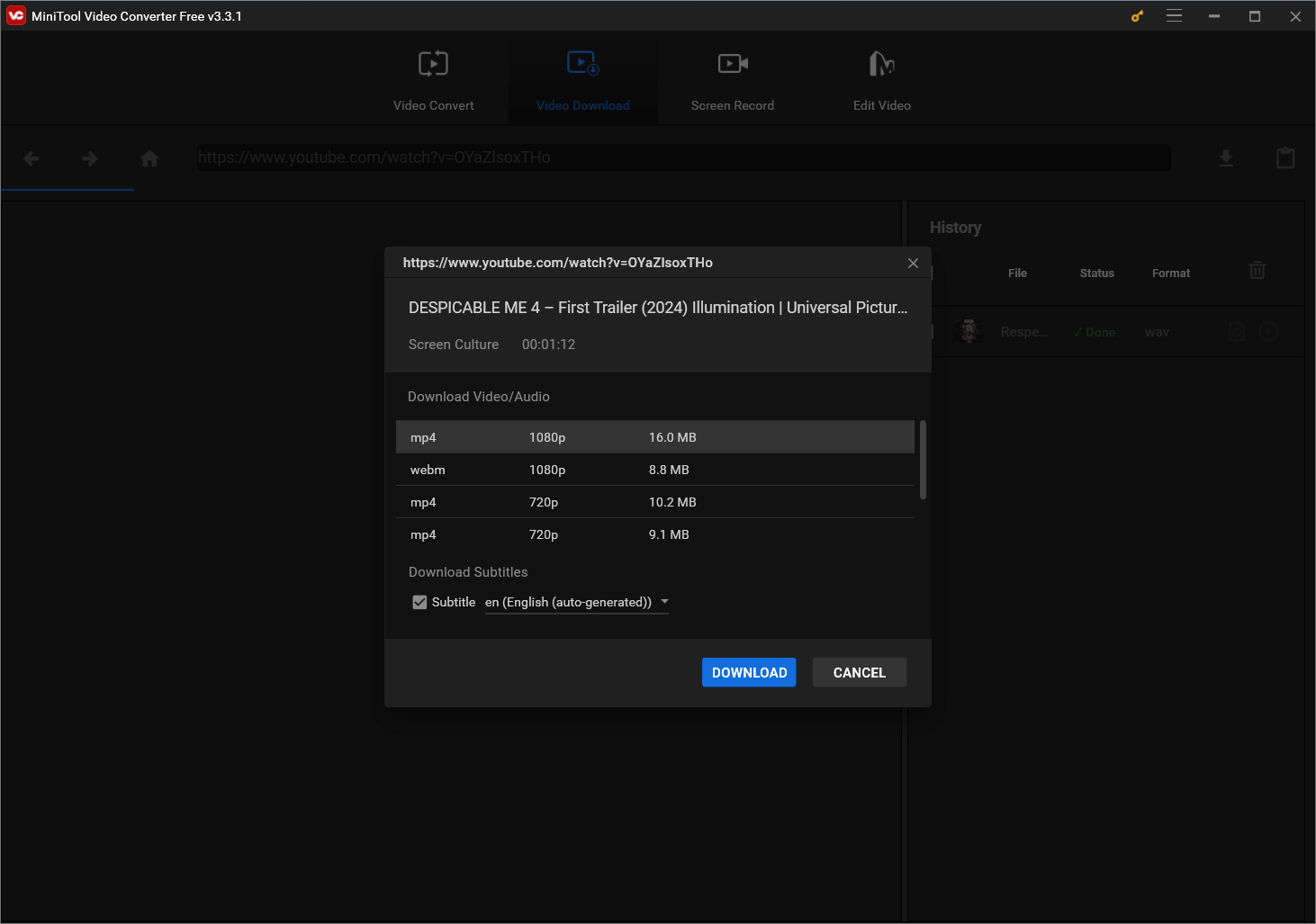This screenshot has height=924, width=1316.
Task: Minimize the MiniTool window
Action: [x=1214, y=16]
